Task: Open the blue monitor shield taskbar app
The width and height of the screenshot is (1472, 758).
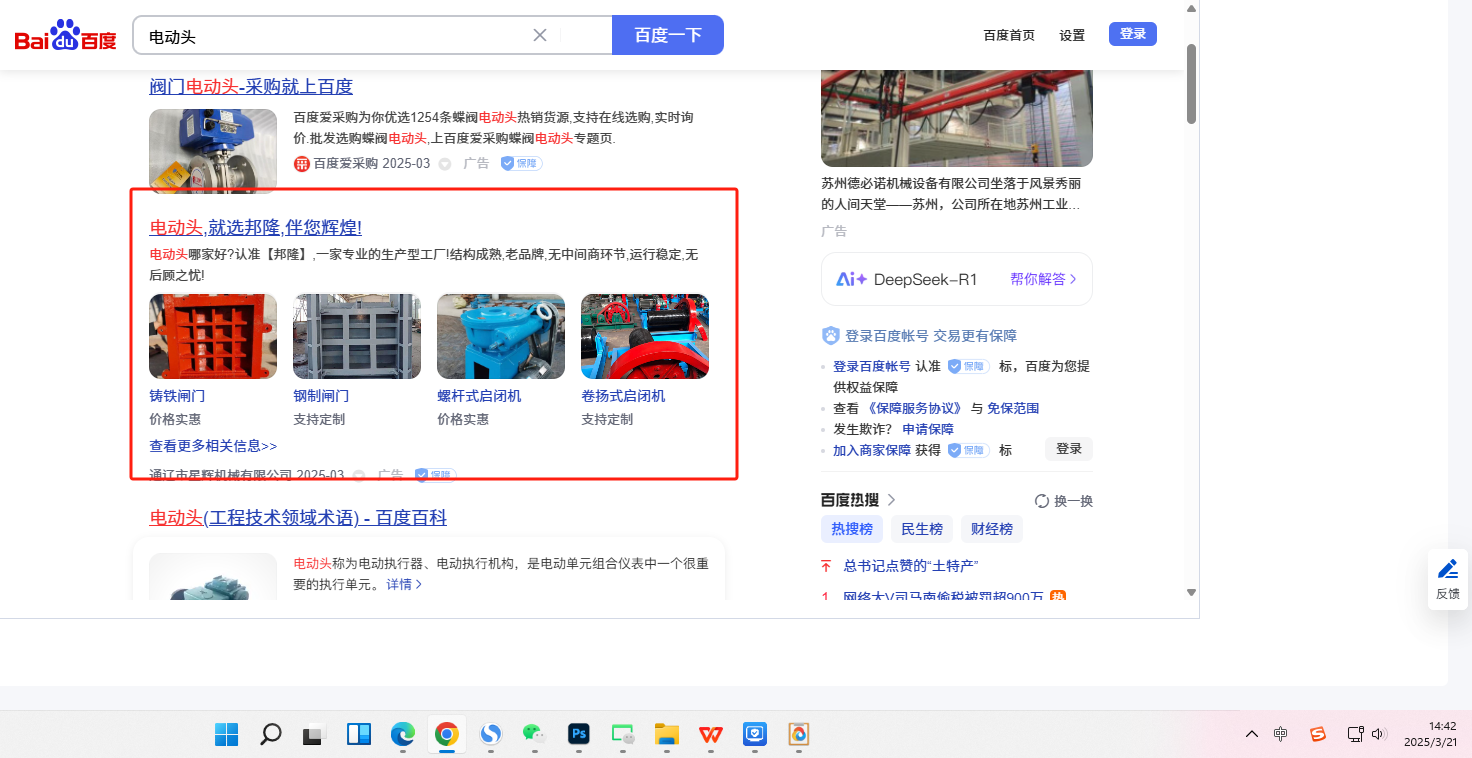Action: tap(755, 735)
